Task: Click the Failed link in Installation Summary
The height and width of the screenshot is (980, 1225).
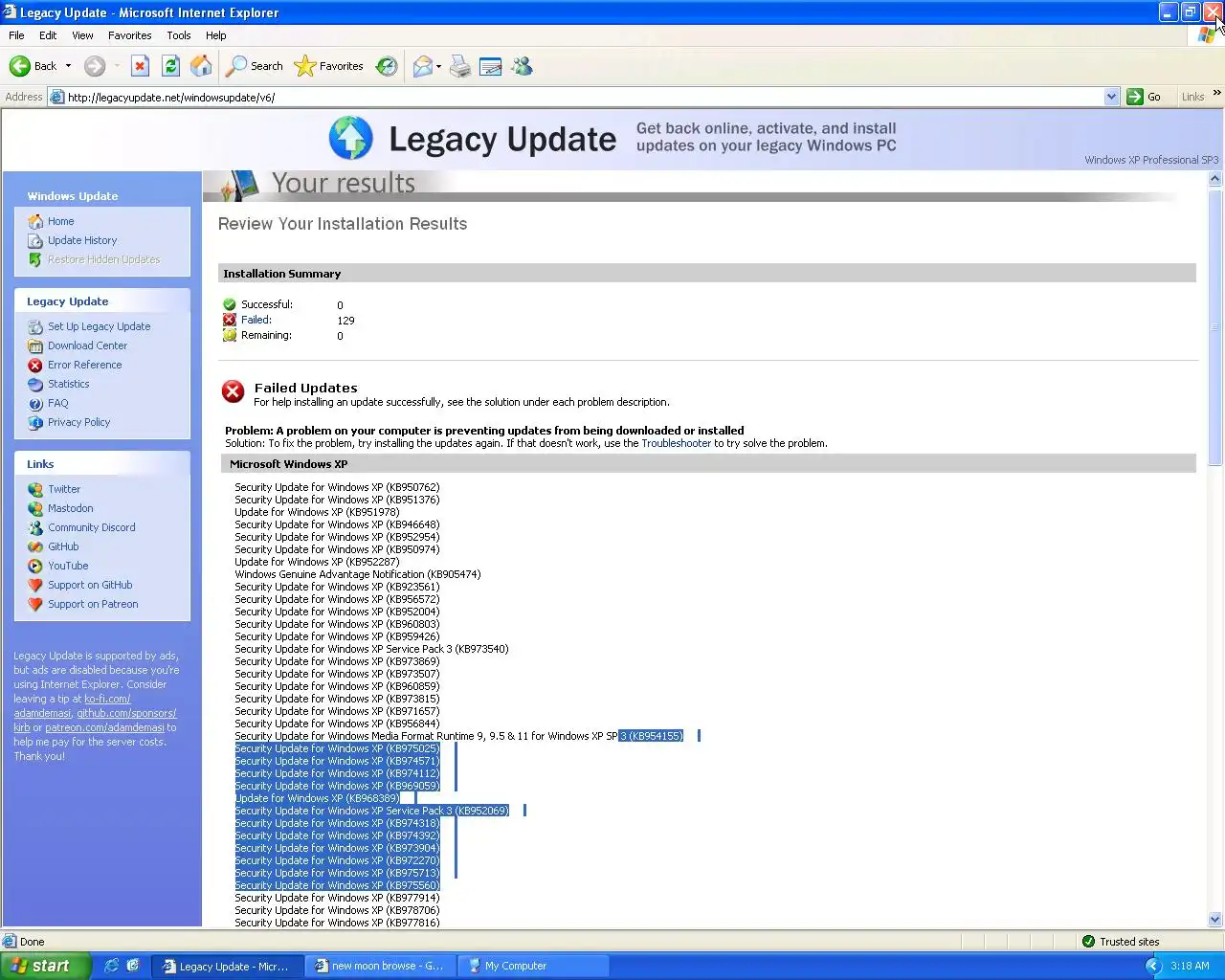Action: pyautogui.click(x=256, y=320)
